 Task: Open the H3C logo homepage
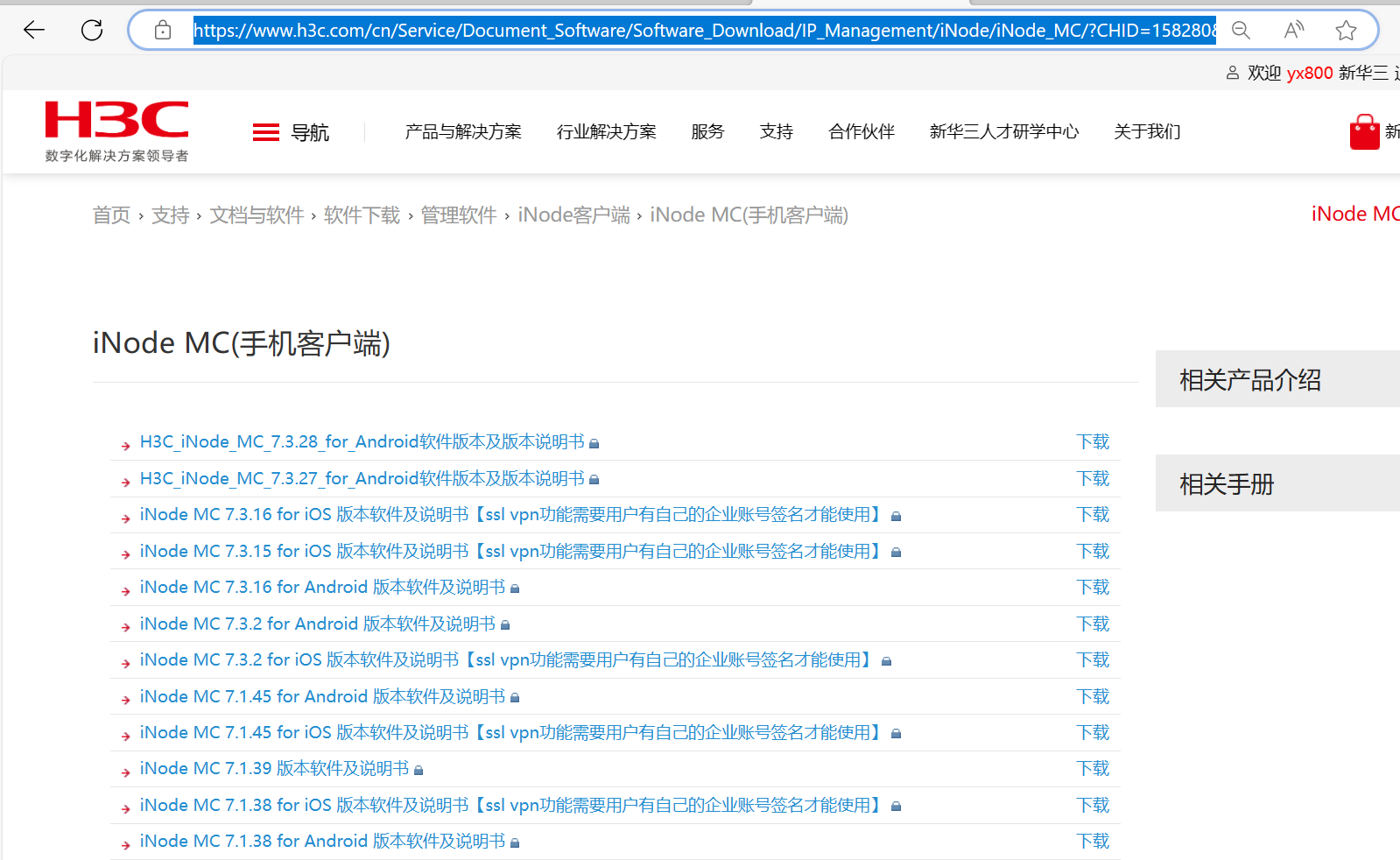coord(117,131)
